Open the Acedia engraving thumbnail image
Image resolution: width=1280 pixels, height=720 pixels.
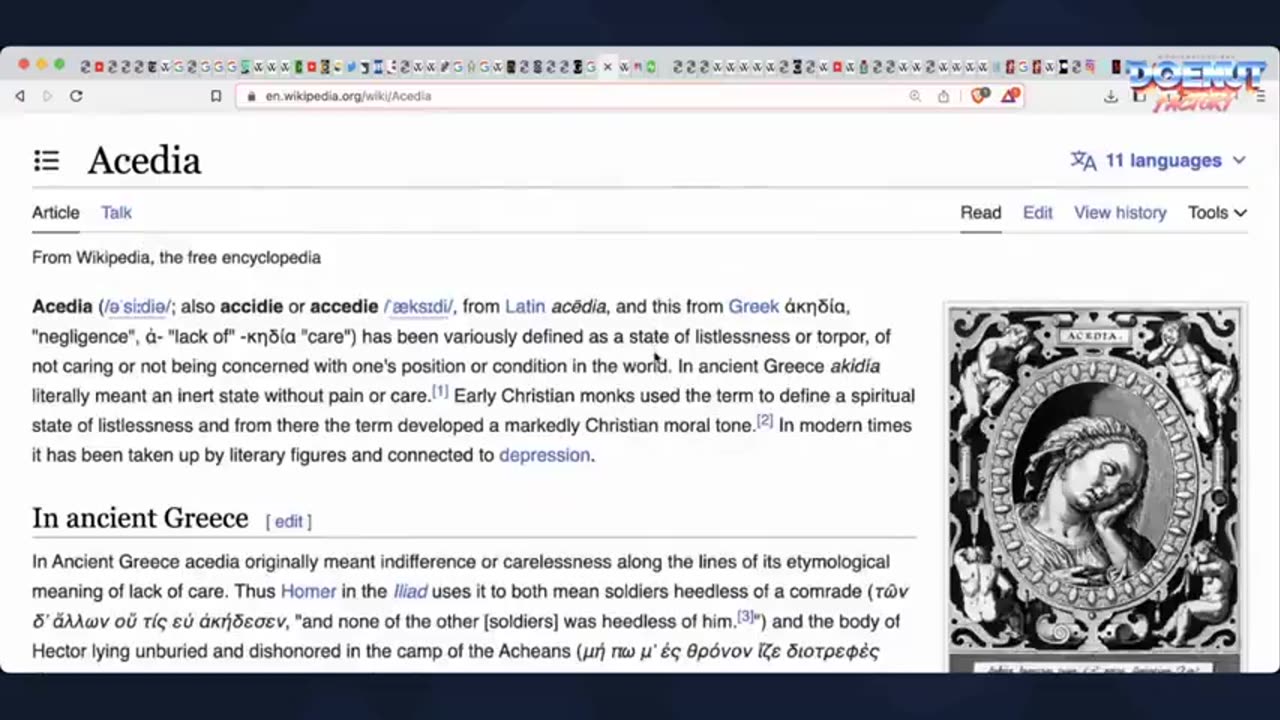(x=1094, y=481)
